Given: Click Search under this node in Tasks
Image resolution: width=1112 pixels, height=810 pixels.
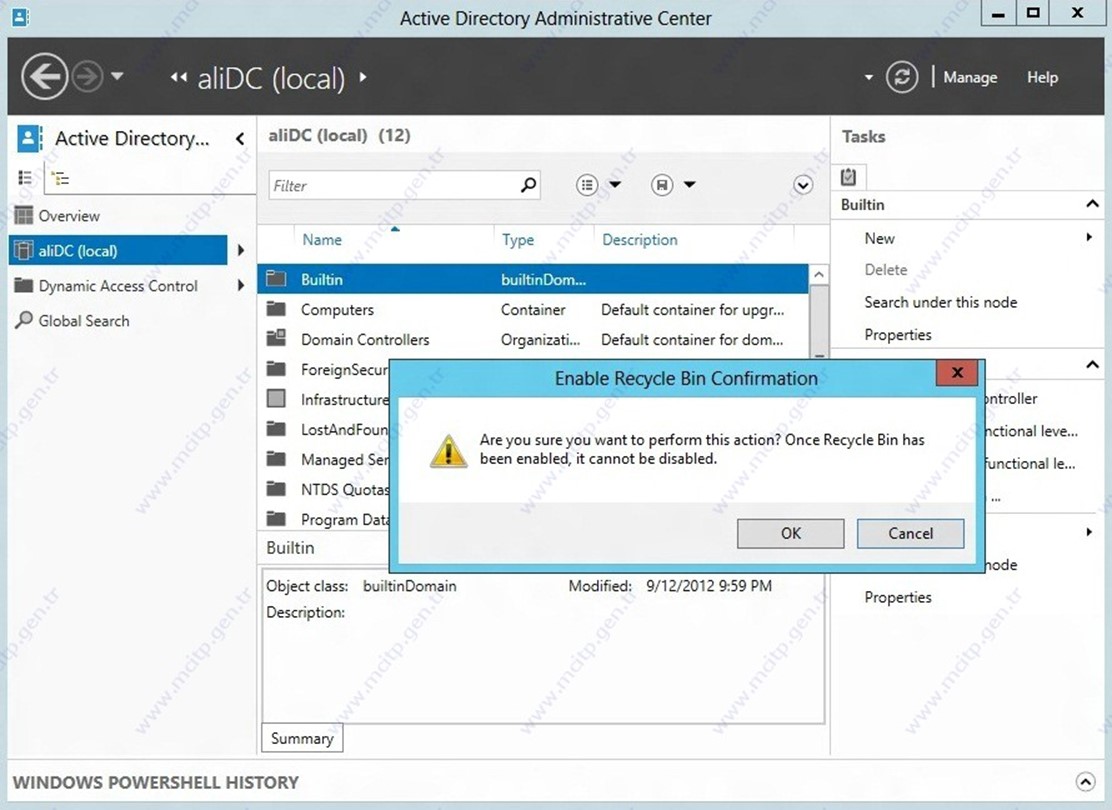Looking at the screenshot, I should click(940, 302).
